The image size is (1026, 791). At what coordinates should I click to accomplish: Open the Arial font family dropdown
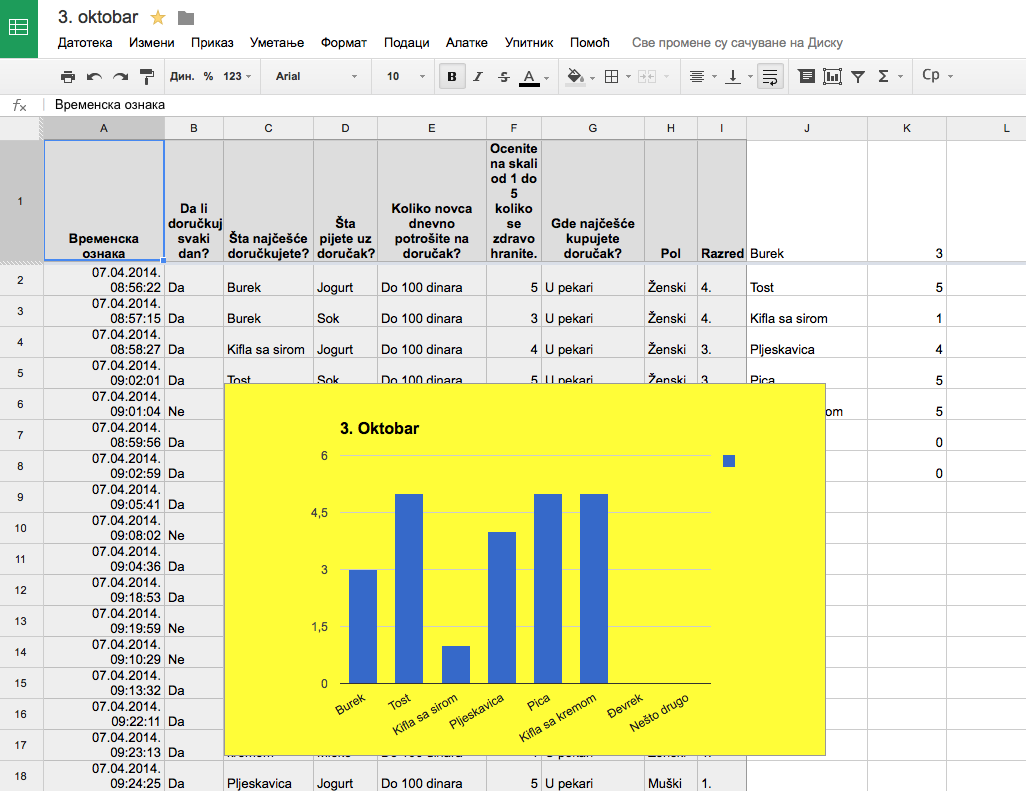317,77
